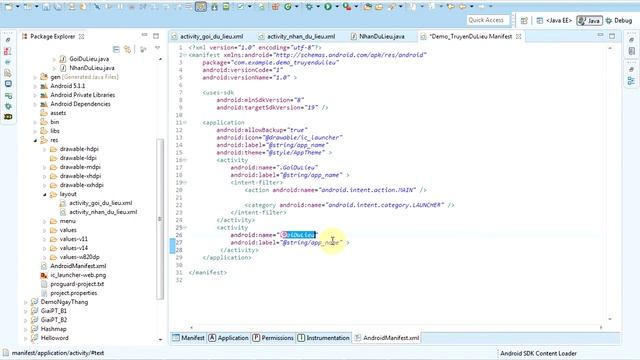This screenshot has width=640, height=360.
Task: Click the Search toolbar icon
Action: pos(392,7)
